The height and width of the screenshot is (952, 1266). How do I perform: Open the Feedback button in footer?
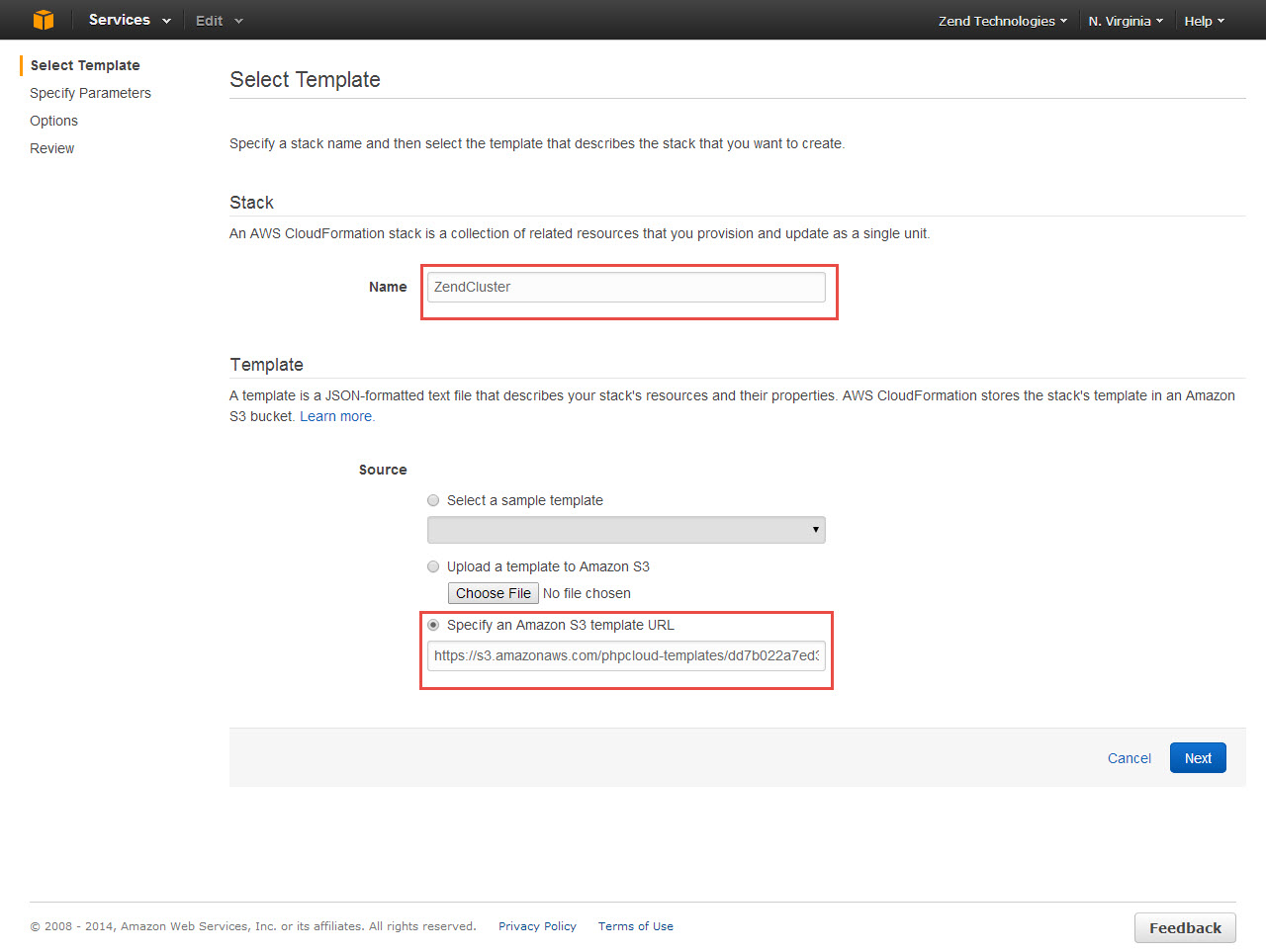point(1184,927)
